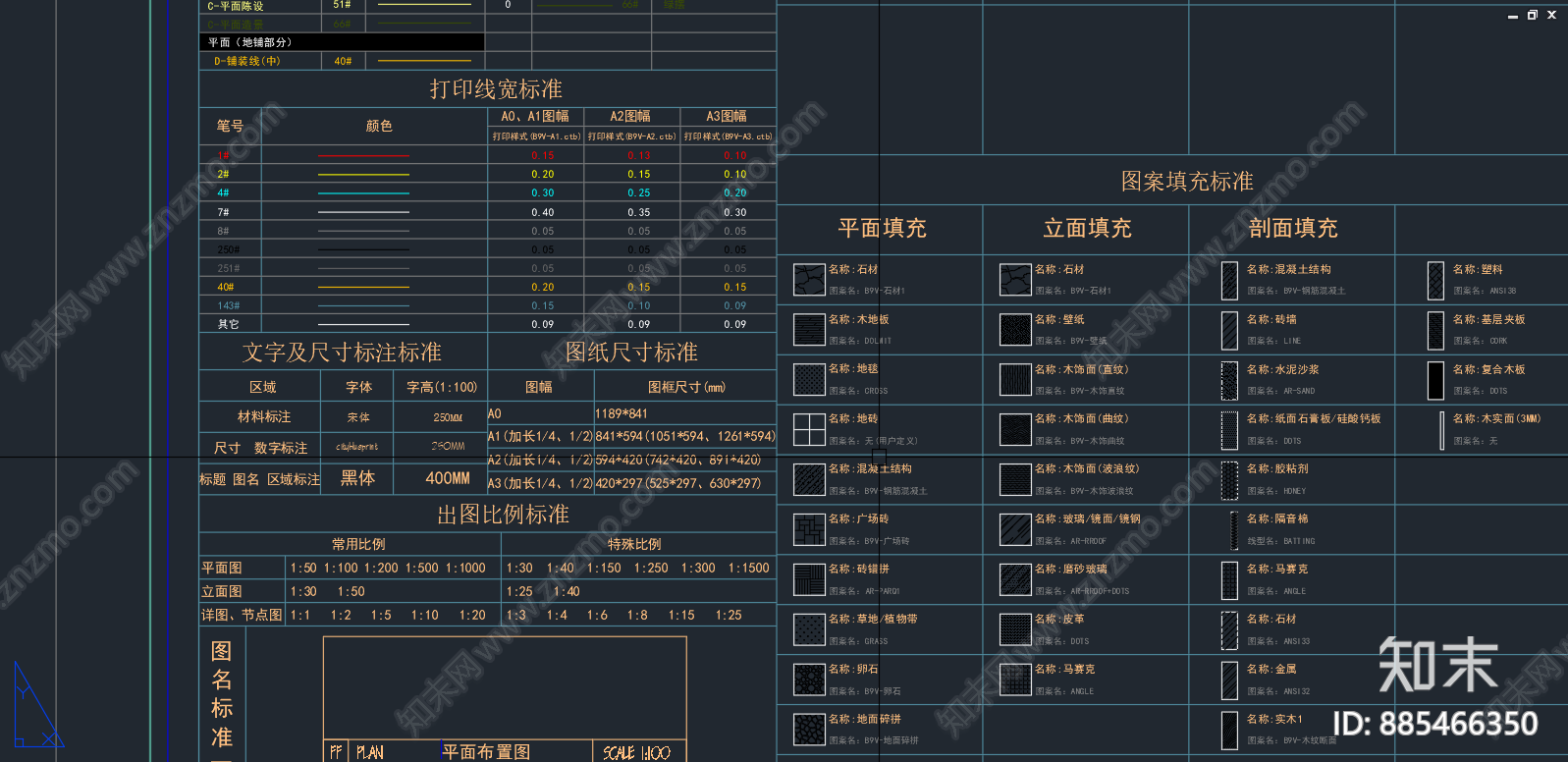Image resolution: width=1568 pixels, height=762 pixels.
Task: Select the 石材 hatch swatch under 平面填充
Action: pos(809,280)
